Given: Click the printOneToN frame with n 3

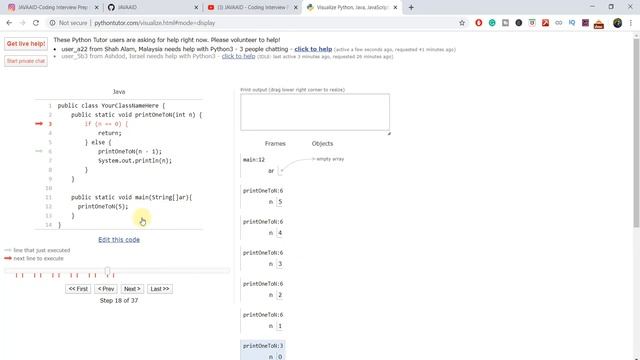Looking at the screenshot, I should (263, 258).
